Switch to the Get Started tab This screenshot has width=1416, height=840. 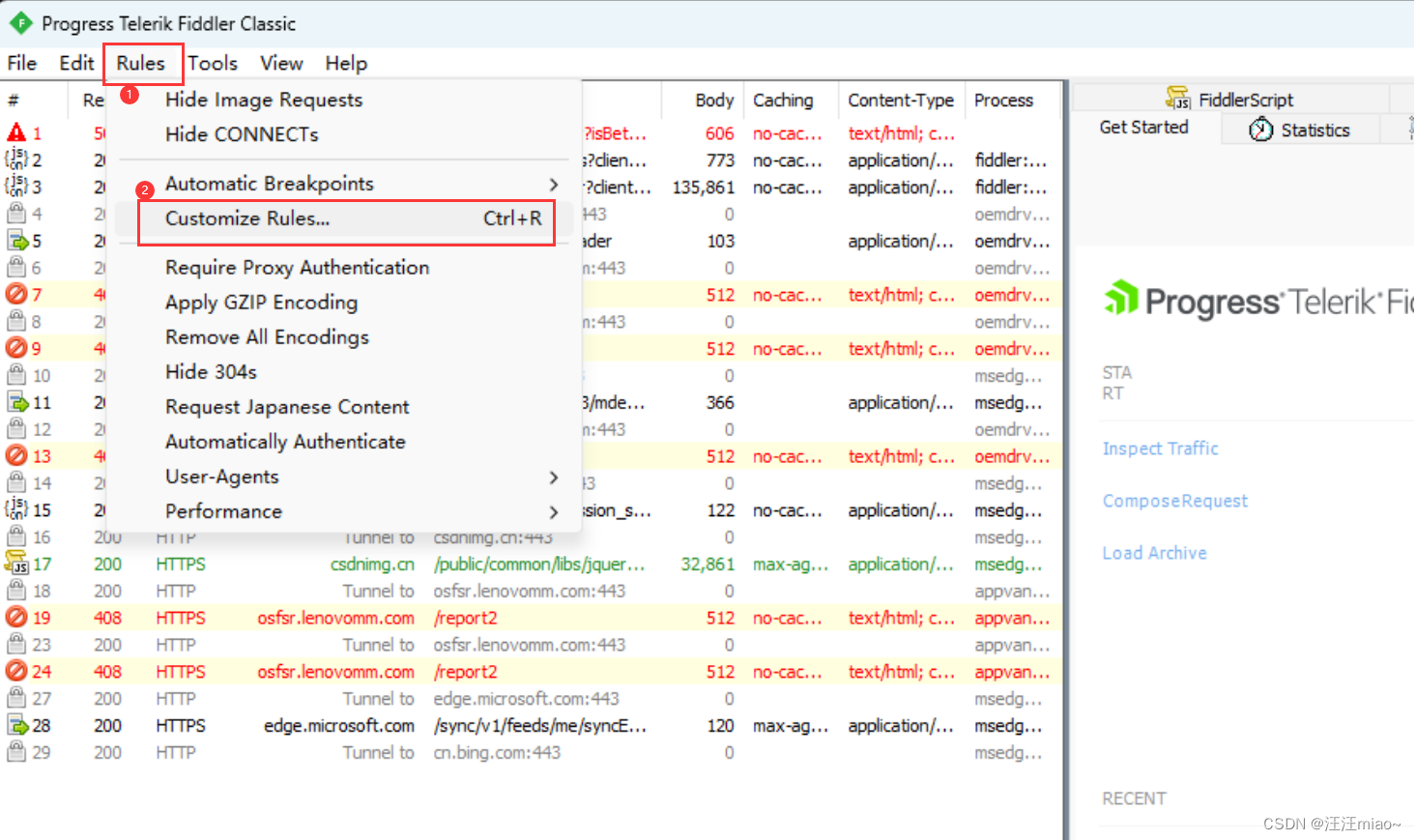[x=1144, y=128]
